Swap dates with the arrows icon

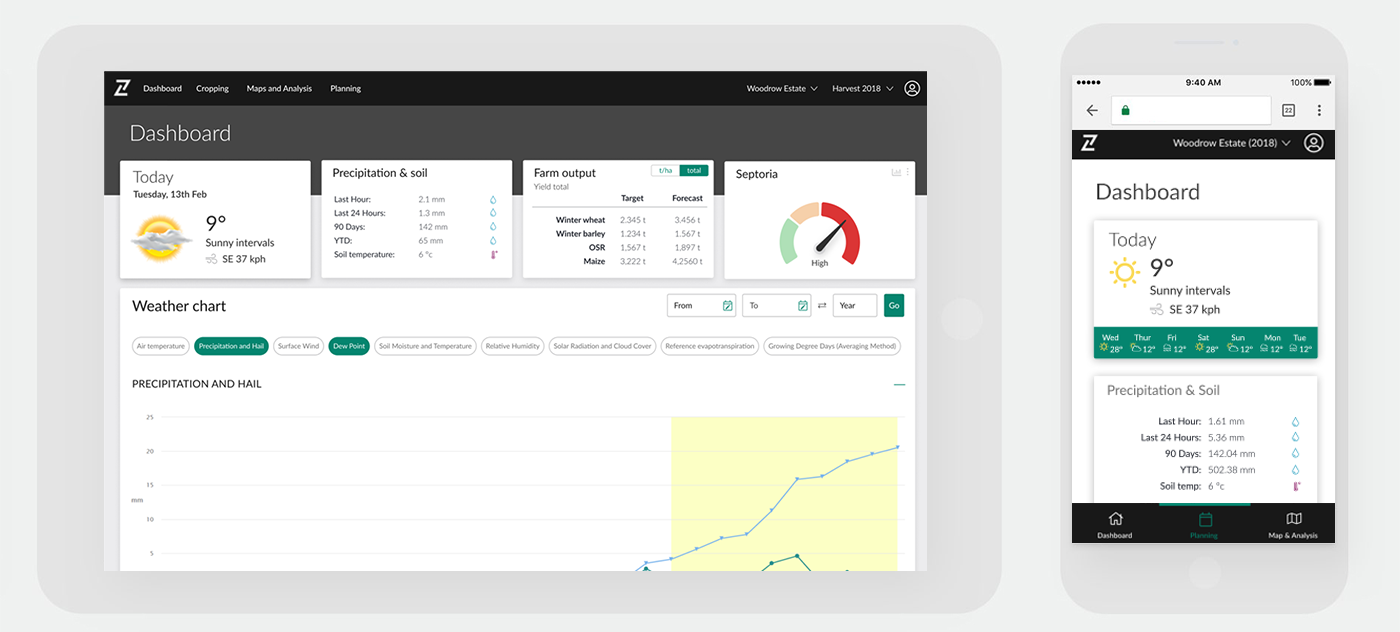pos(822,306)
